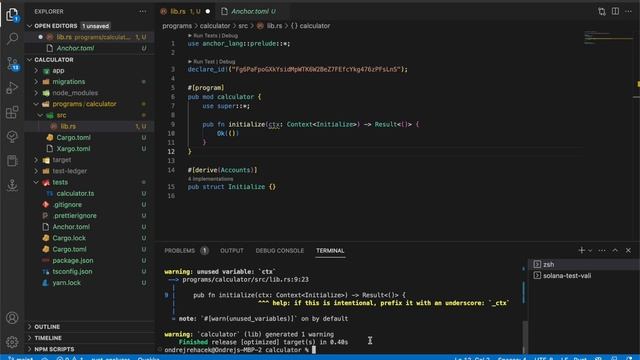This screenshot has width=640, height=360.
Task: Open the Testing view icon
Action: (12, 136)
